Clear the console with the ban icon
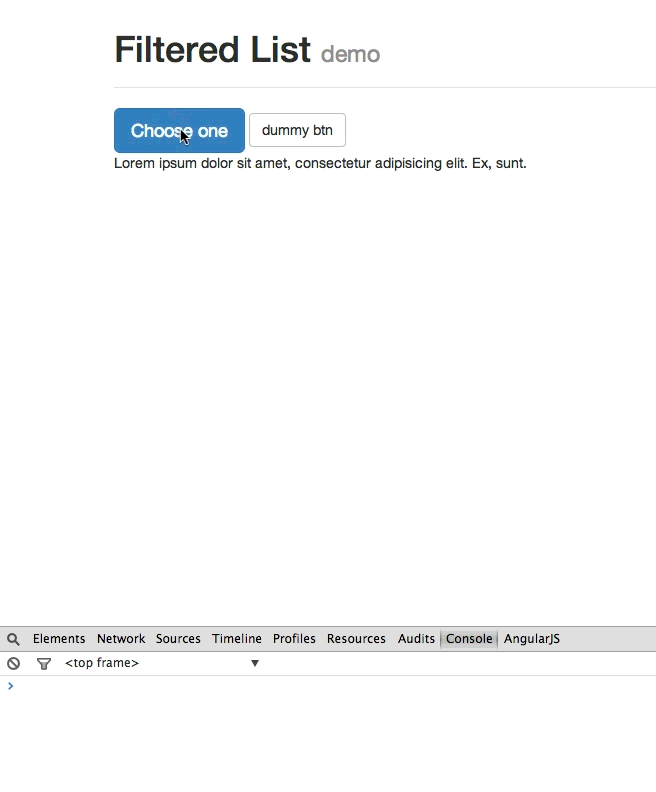 14,663
